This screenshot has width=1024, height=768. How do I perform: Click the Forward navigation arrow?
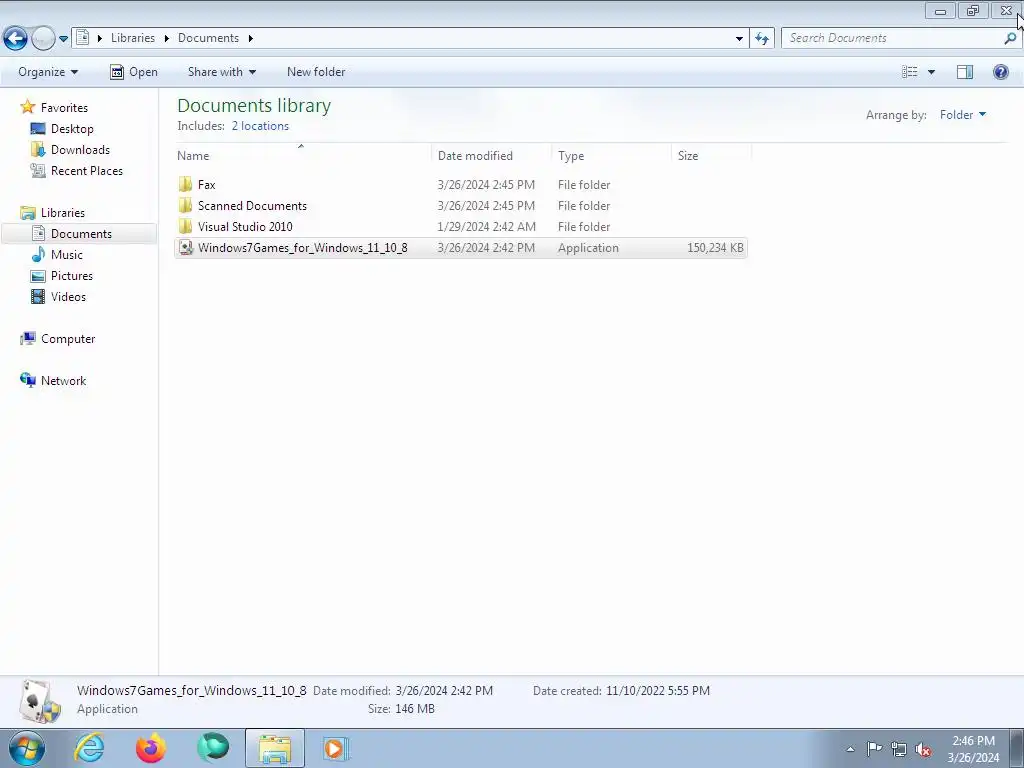click(x=43, y=39)
